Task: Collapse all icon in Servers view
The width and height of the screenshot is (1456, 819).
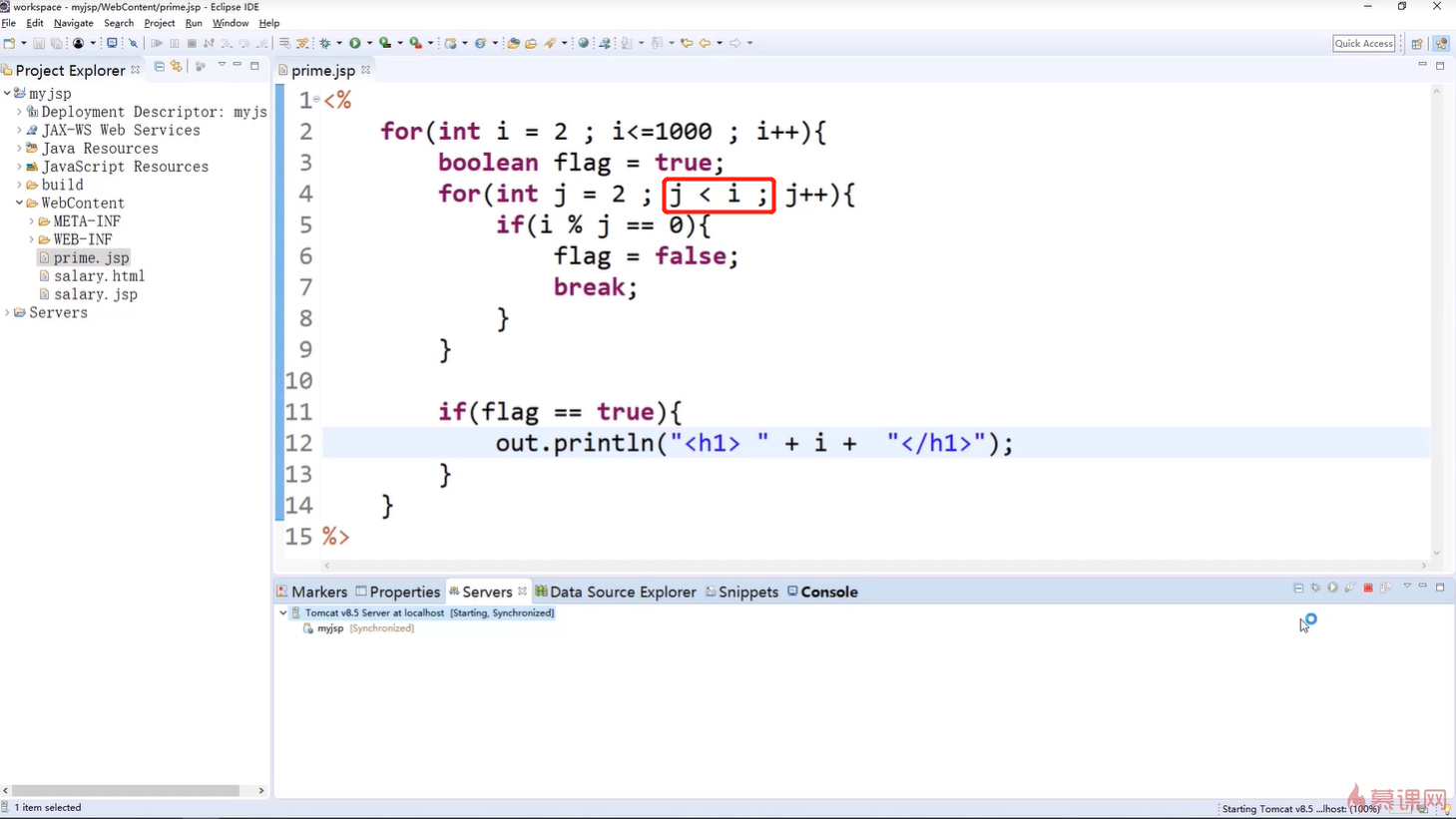Action: pyautogui.click(x=1298, y=589)
